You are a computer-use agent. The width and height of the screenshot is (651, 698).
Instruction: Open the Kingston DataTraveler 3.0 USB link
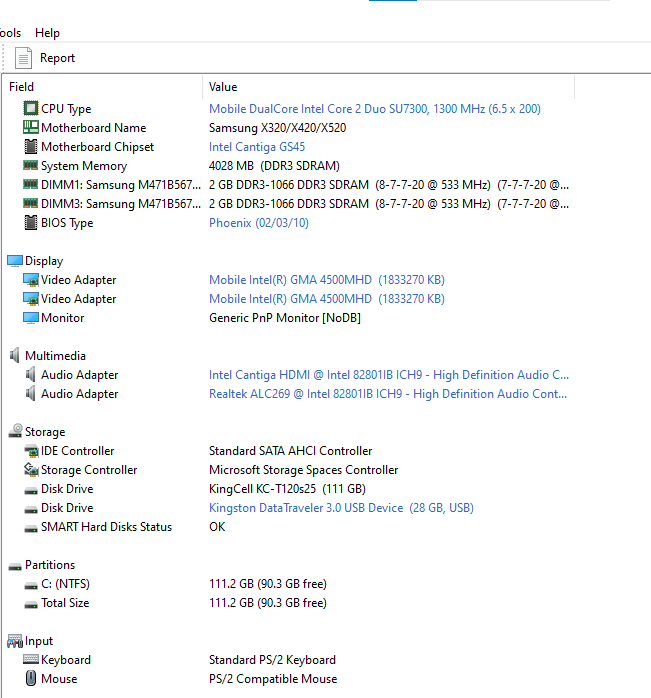tap(342, 508)
